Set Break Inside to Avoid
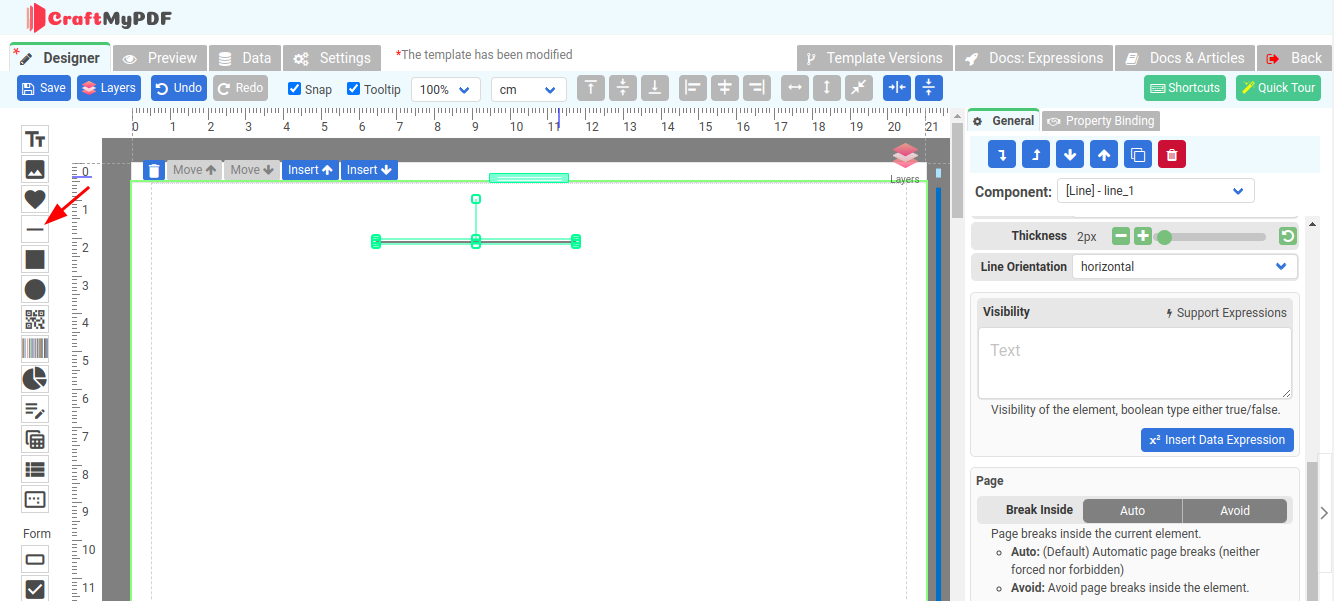Viewport: 1334px width, 601px height. tap(1234, 511)
